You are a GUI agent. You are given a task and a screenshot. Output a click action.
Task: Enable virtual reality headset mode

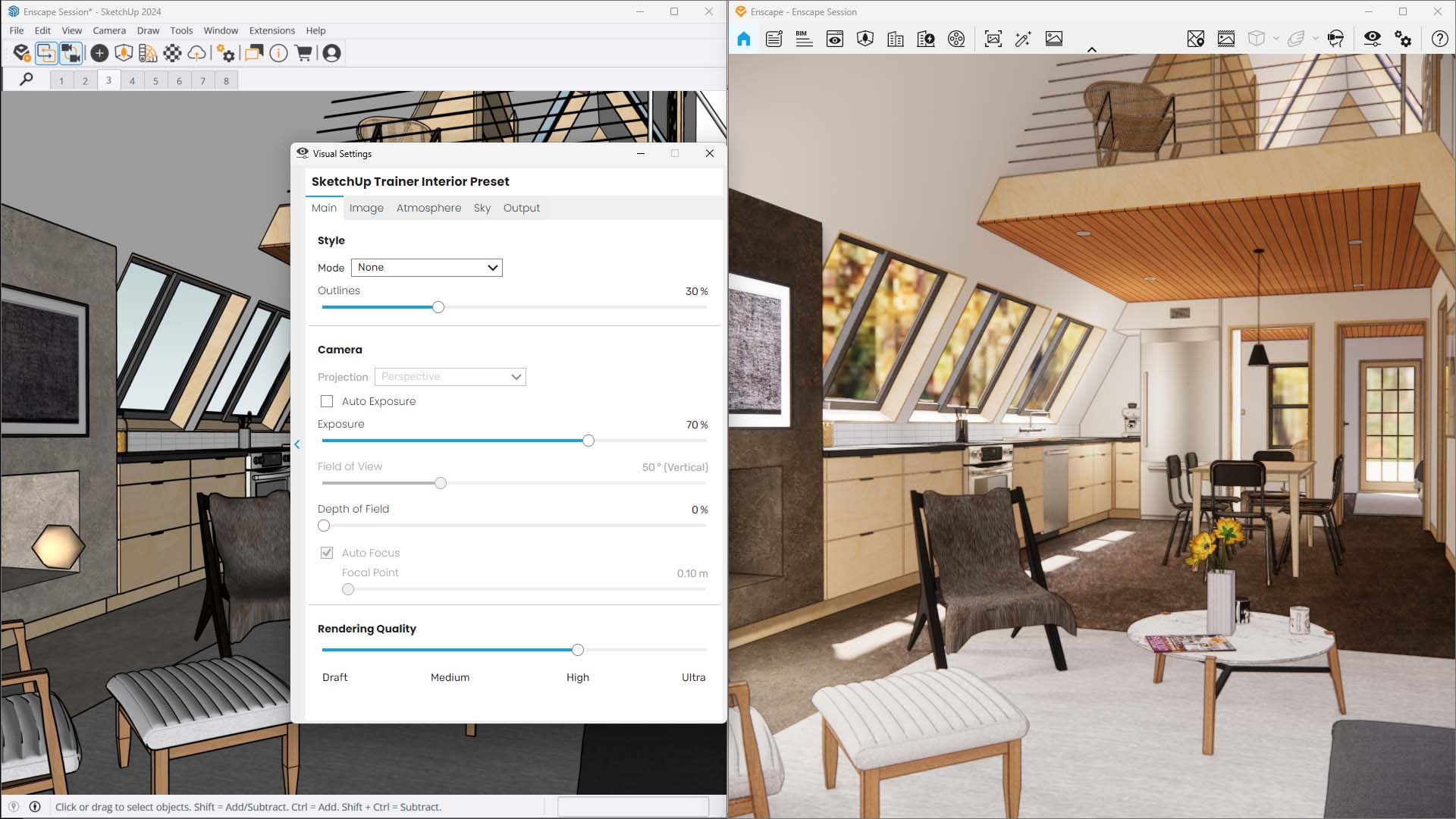coord(1336,39)
